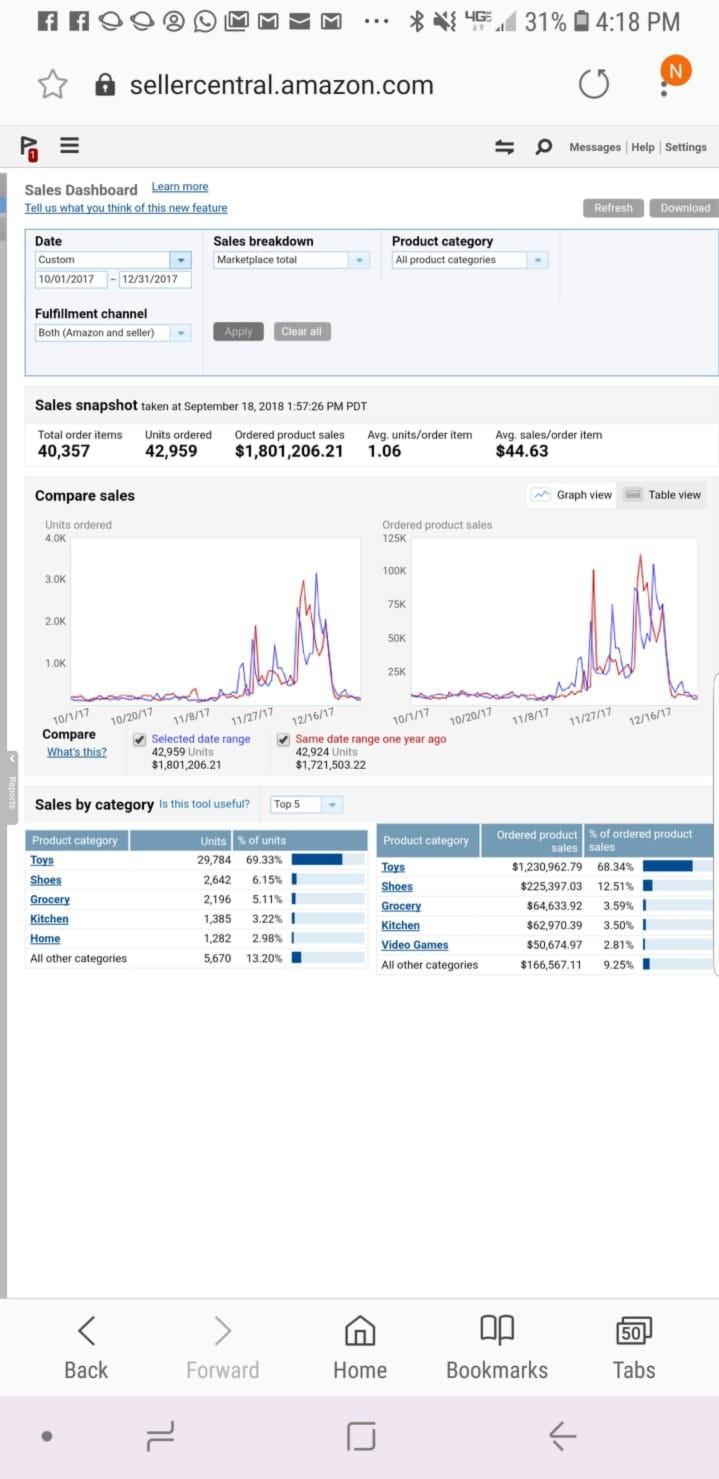This screenshot has height=1479, width=719.
Task: Click the Clear all button
Action: pyautogui.click(x=302, y=332)
